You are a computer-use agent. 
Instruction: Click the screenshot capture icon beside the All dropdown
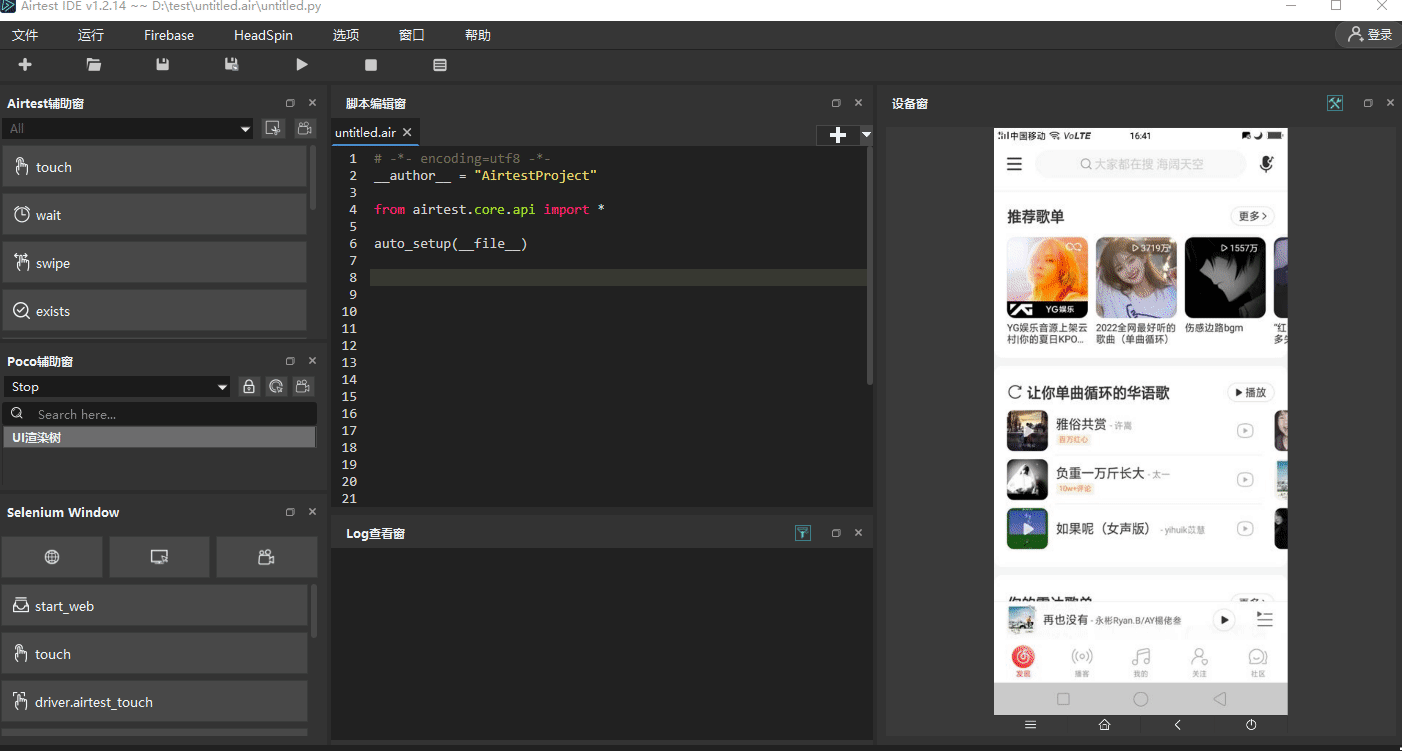click(273, 128)
